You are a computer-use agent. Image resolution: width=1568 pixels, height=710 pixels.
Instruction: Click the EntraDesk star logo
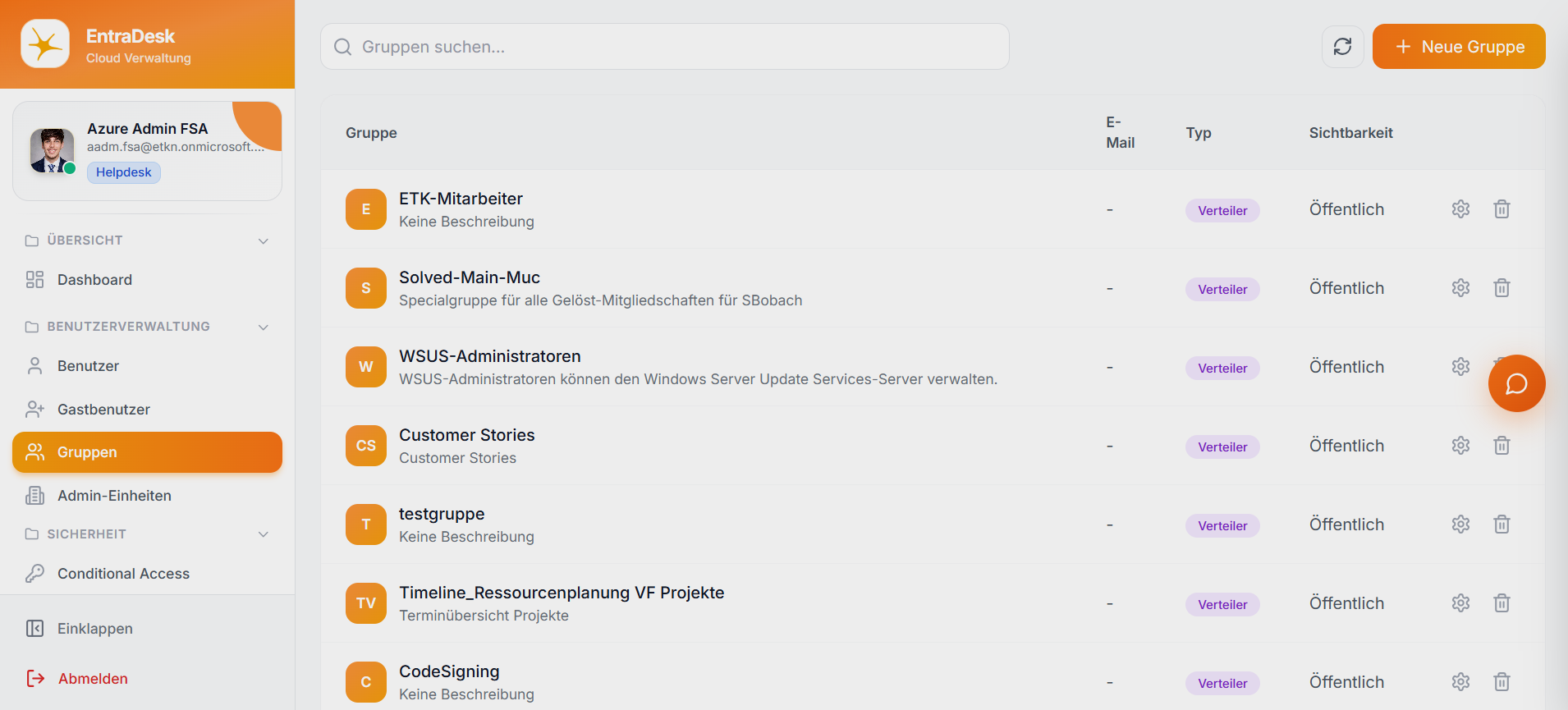click(x=45, y=44)
